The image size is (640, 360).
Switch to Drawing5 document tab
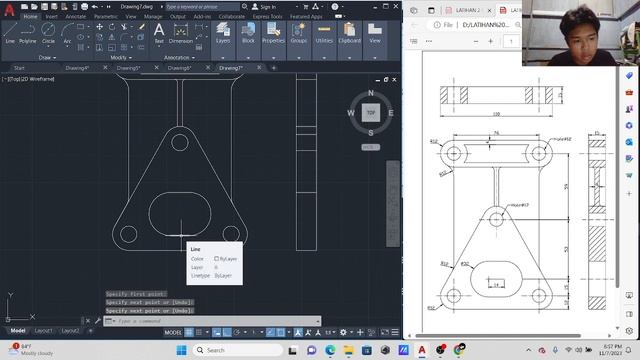tap(129, 68)
